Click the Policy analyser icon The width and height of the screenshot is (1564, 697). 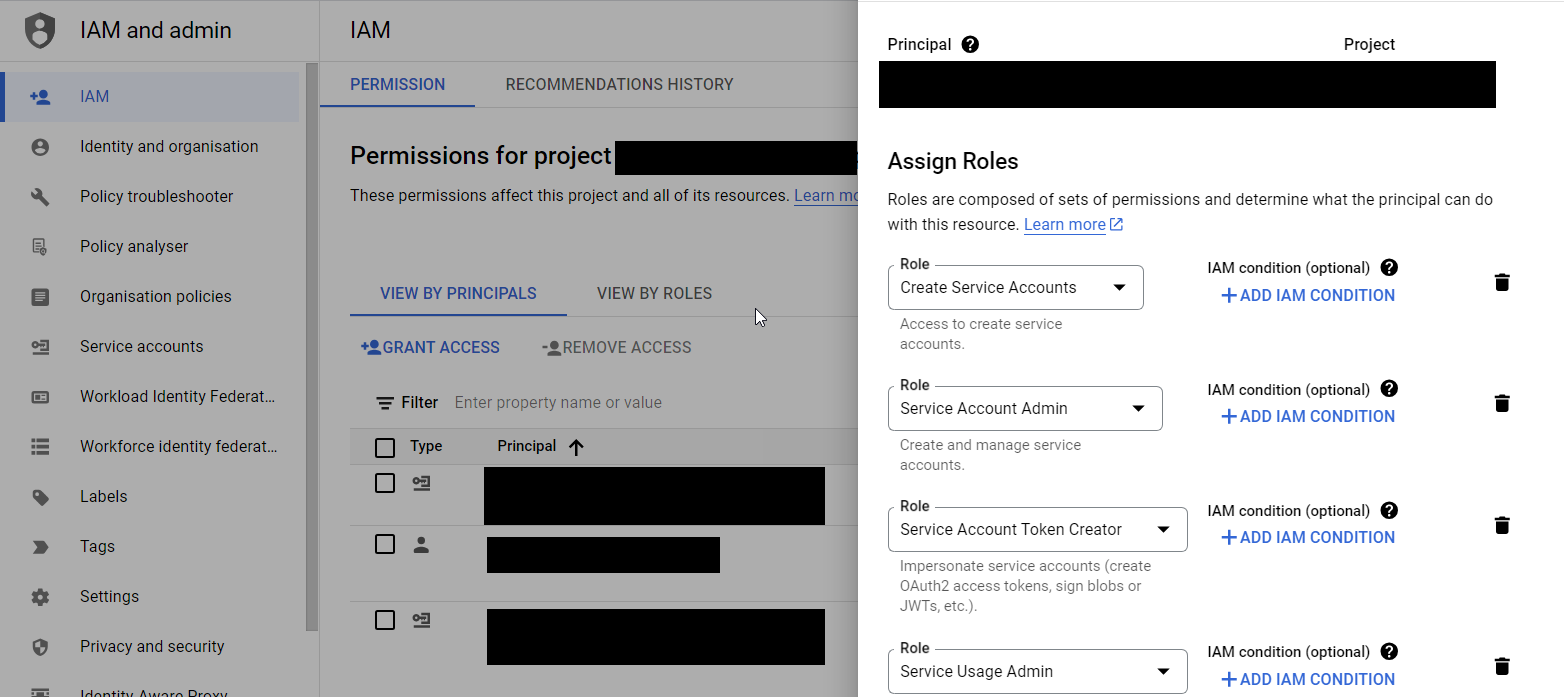[40, 247]
